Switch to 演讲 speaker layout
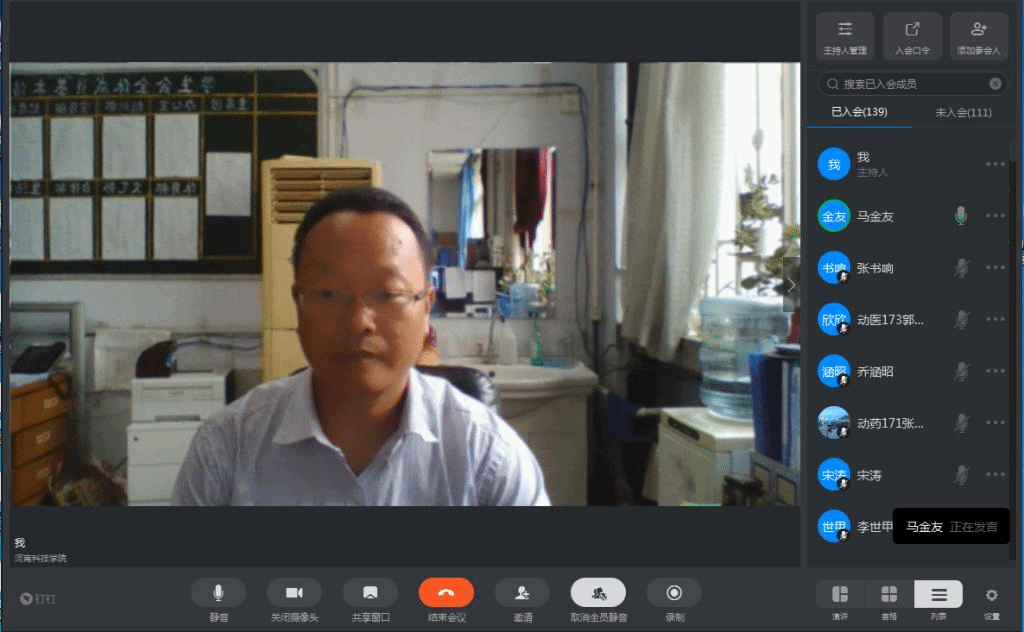Image resolution: width=1024 pixels, height=632 pixels. [x=839, y=595]
